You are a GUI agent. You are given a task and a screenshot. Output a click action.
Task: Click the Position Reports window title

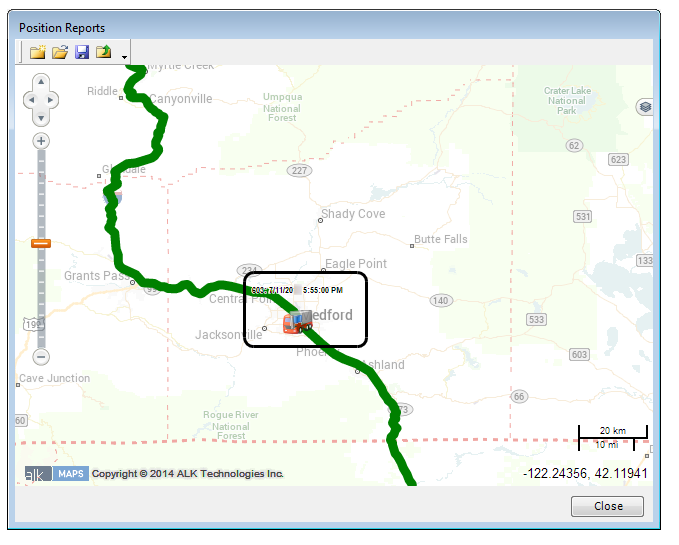point(62,28)
